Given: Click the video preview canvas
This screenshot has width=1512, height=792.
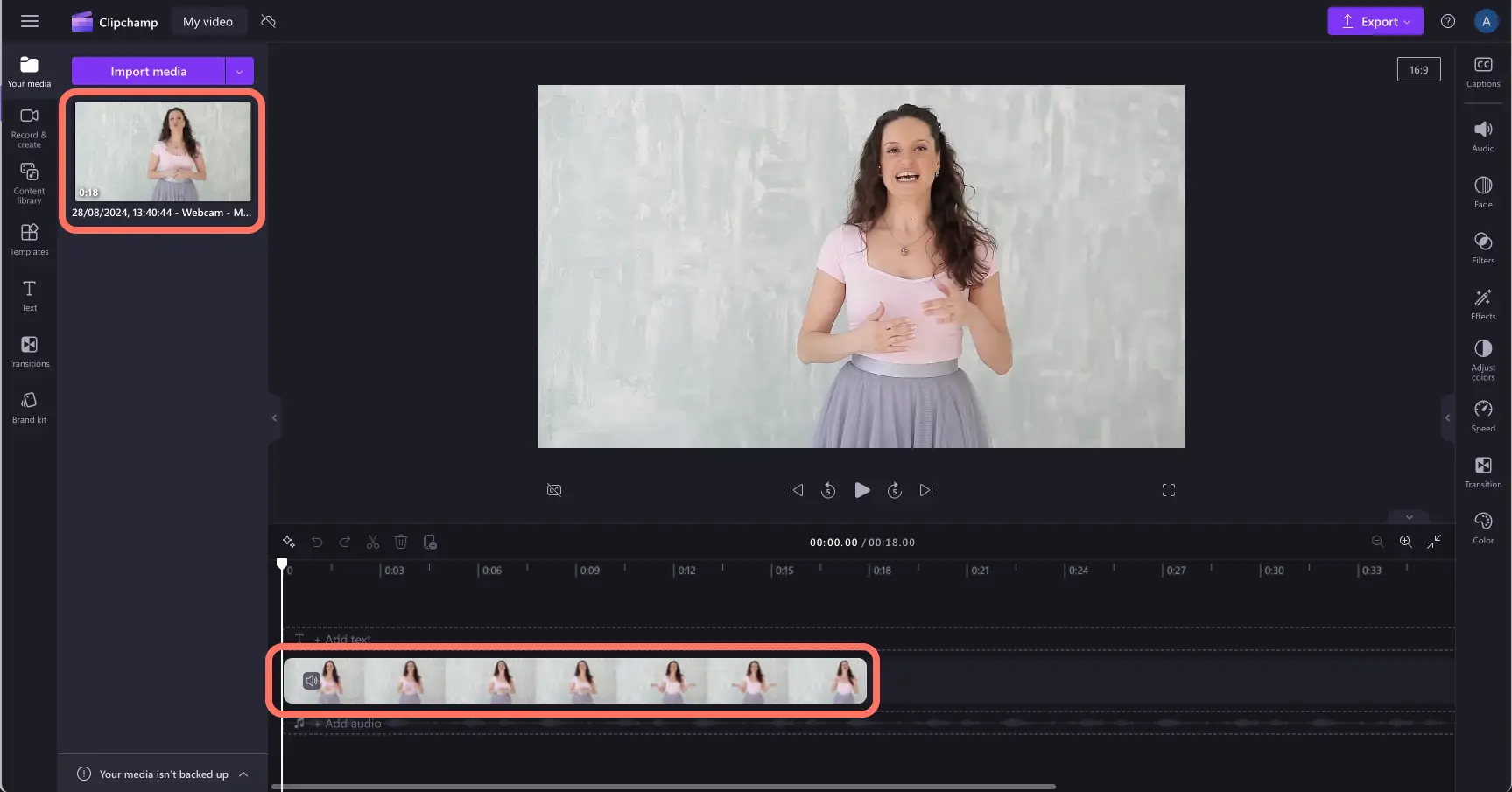Looking at the screenshot, I should (861, 266).
